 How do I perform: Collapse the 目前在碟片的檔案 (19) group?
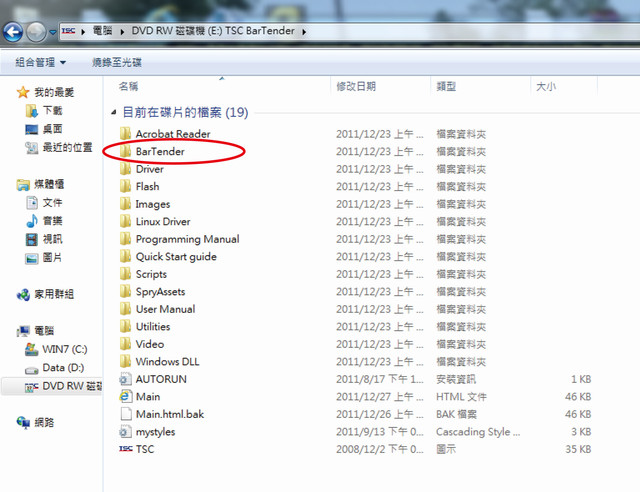pyautogui.click(x=113, y=112)
